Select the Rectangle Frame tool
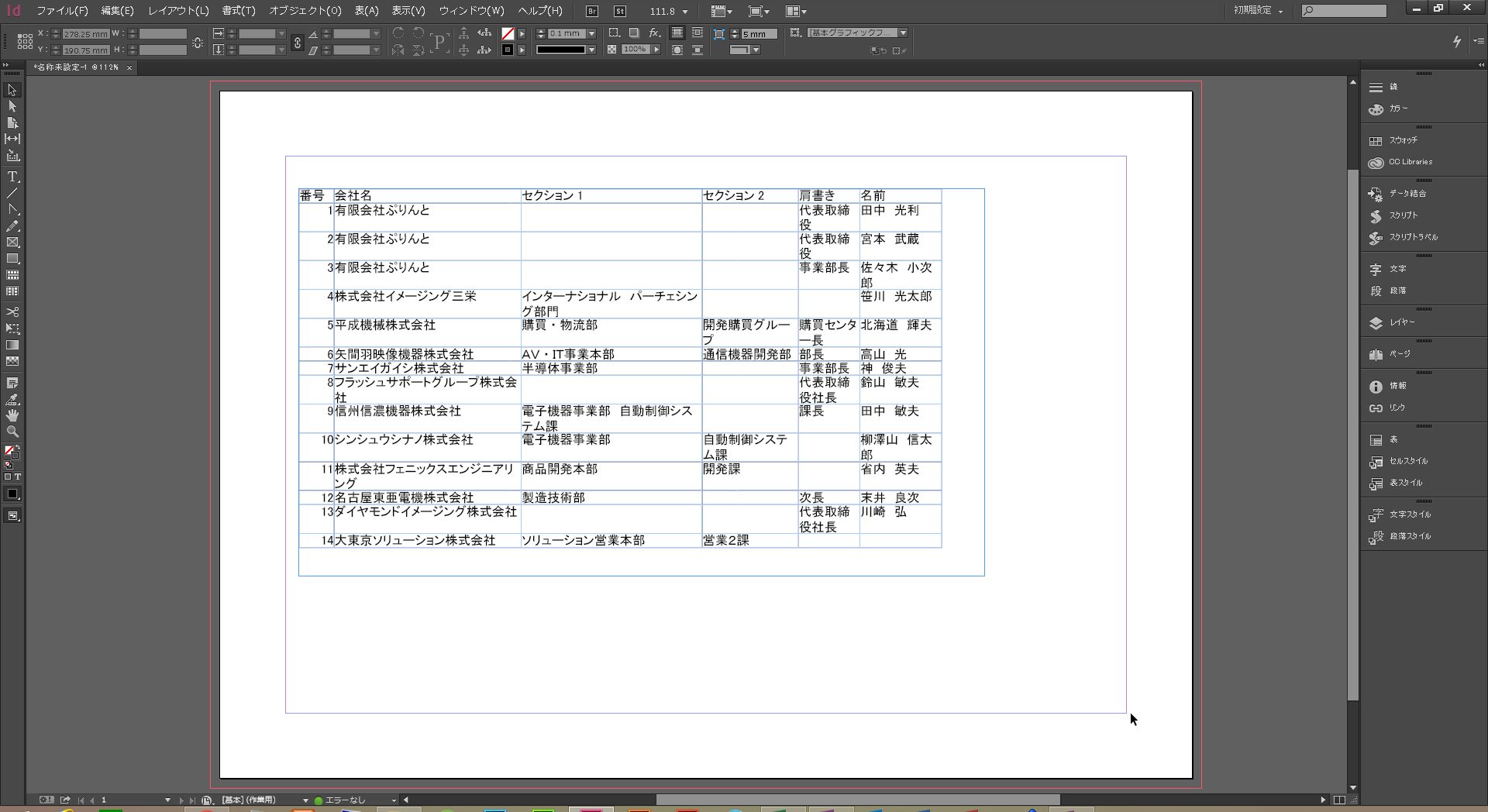Image resolution: width=1488 pixels, height=812 pixels. [12, 243]
